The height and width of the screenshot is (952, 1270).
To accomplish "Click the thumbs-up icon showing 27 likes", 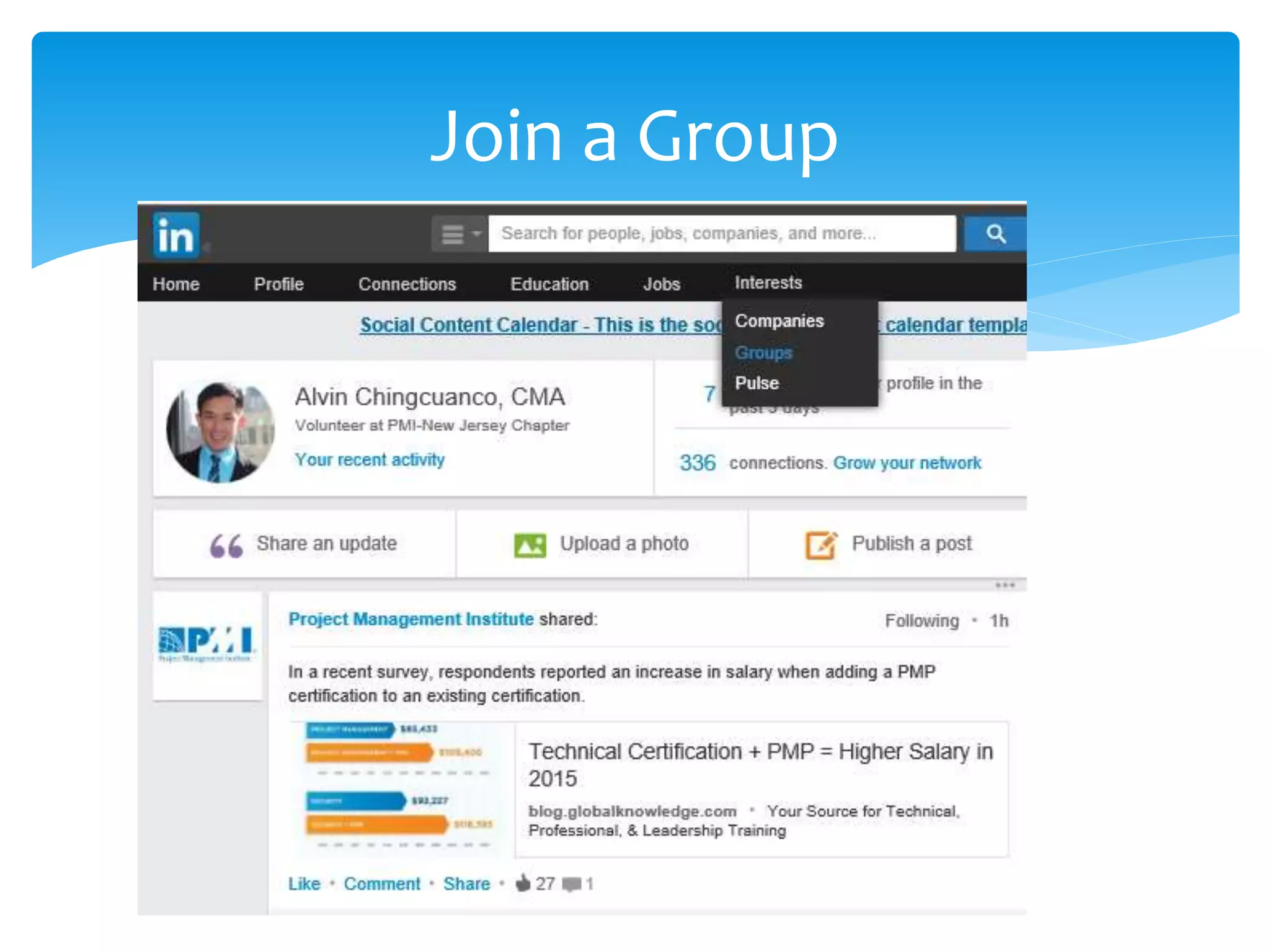I will click(x=523, y=883).
